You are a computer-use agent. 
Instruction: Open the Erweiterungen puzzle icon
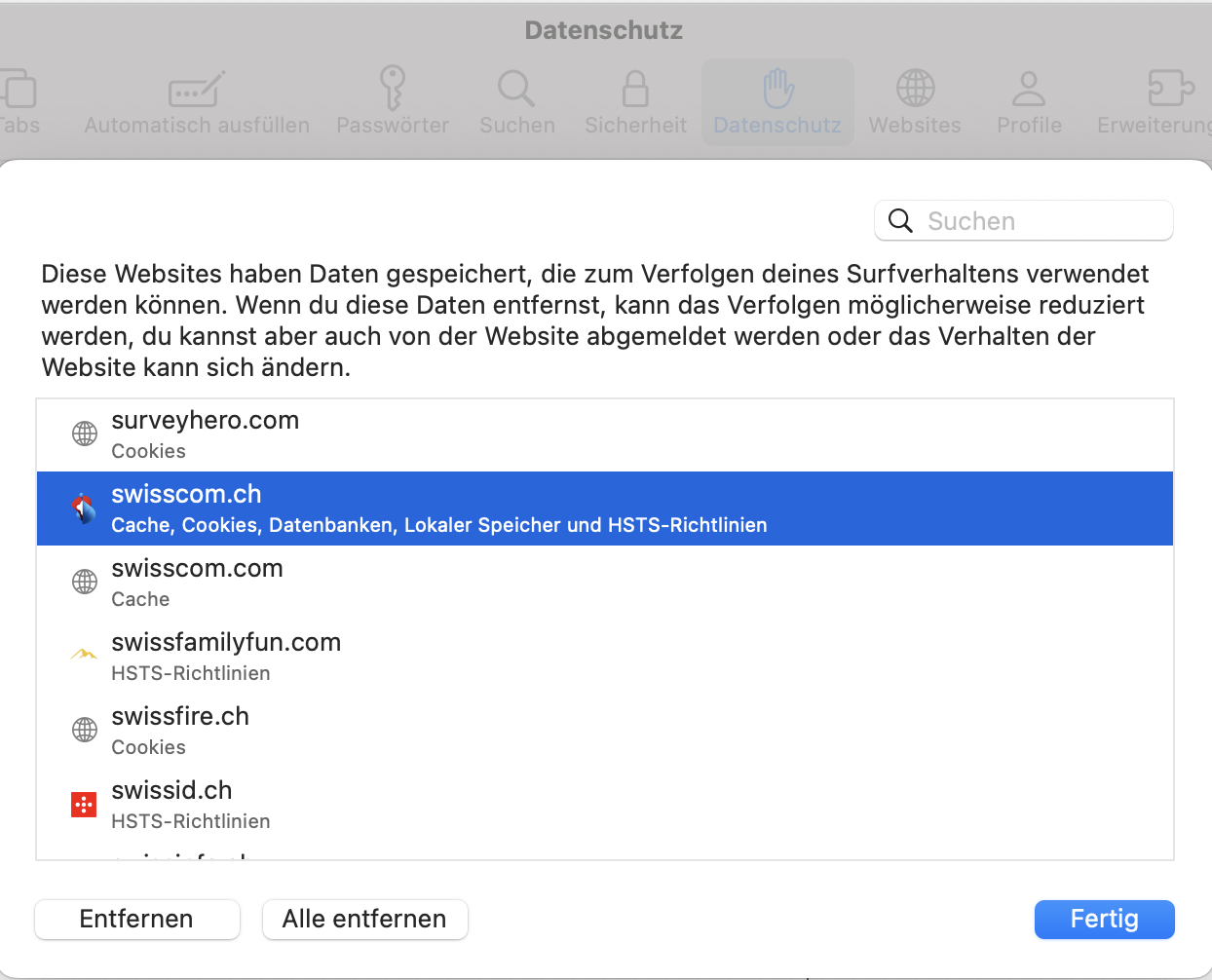tap(1170, 88)
